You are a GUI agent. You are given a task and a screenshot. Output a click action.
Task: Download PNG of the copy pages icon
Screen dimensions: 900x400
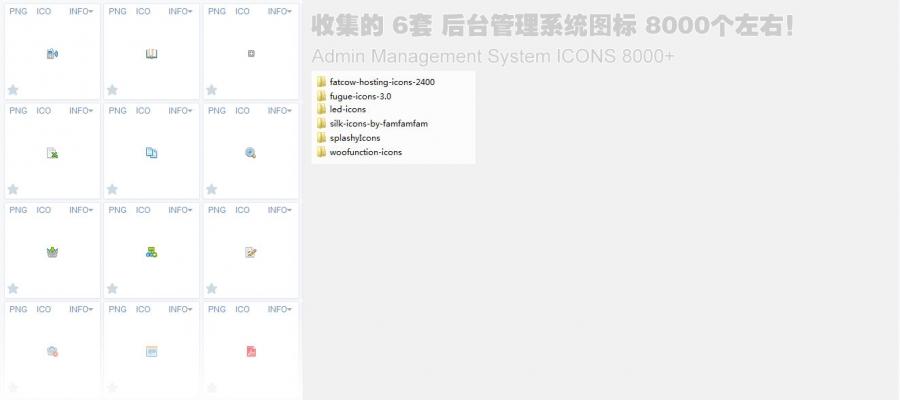(x=118, y=111)
